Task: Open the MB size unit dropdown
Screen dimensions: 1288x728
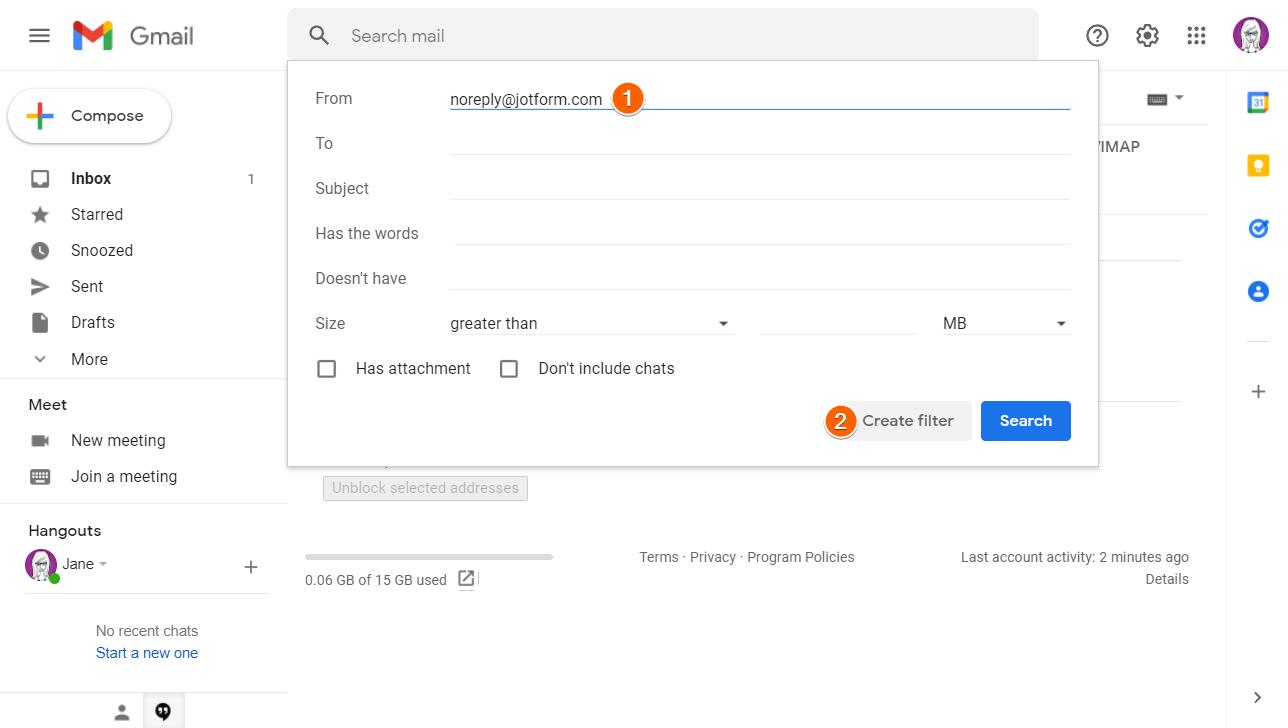Action: pos(1005,324)
